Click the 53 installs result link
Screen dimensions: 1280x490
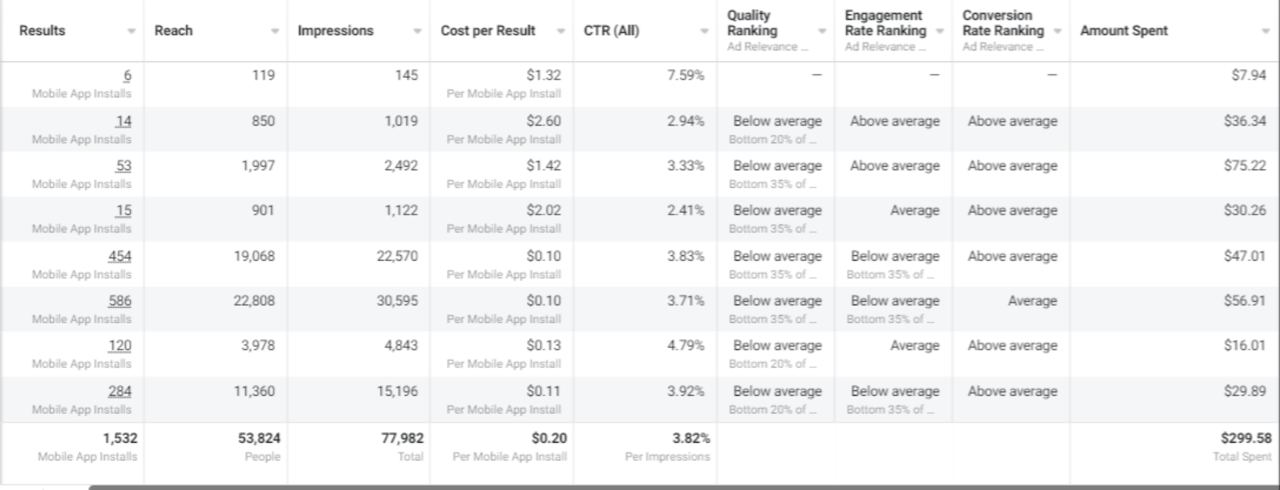tap(123, 166)
